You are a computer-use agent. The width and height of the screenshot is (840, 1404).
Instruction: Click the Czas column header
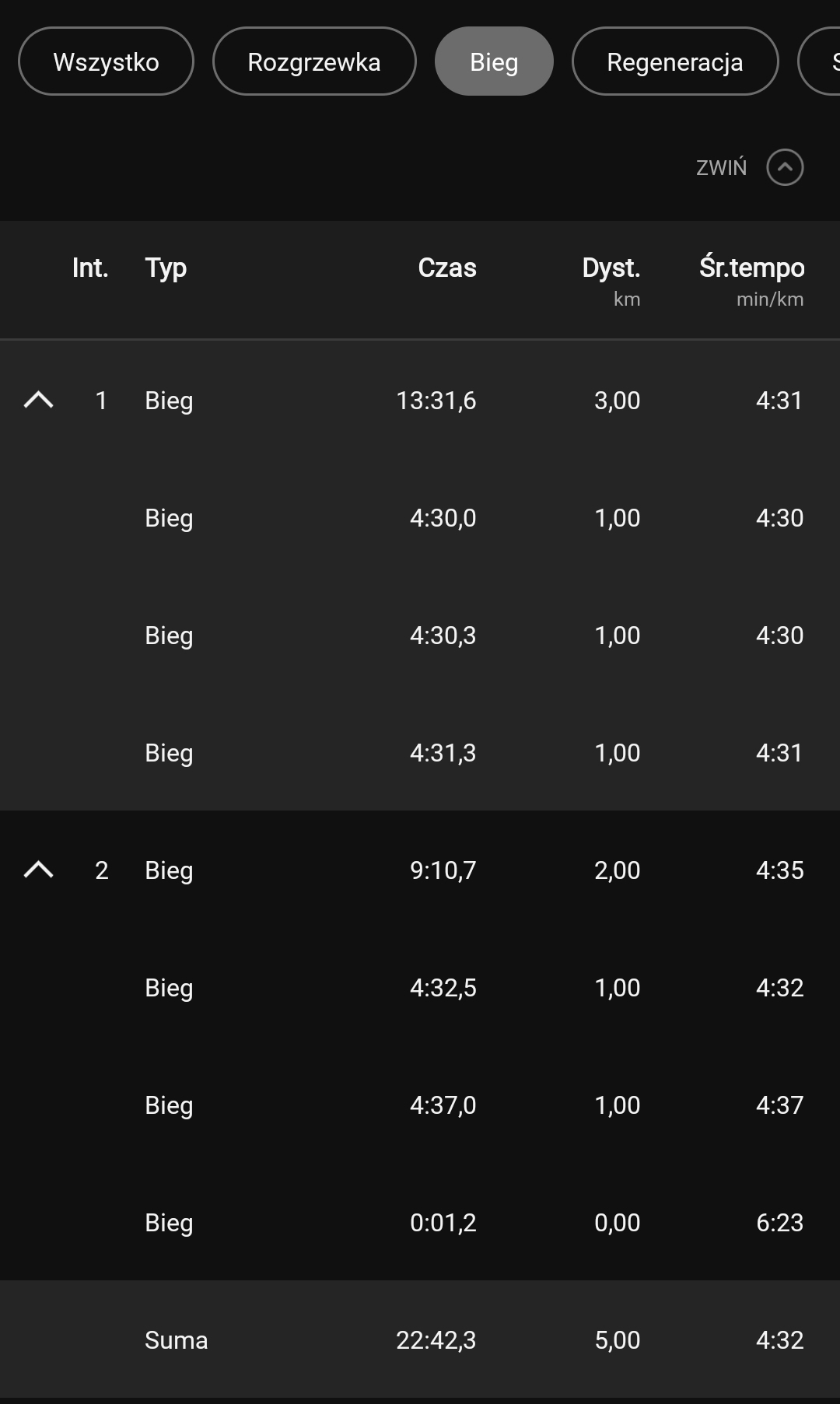tap(446, 268)
